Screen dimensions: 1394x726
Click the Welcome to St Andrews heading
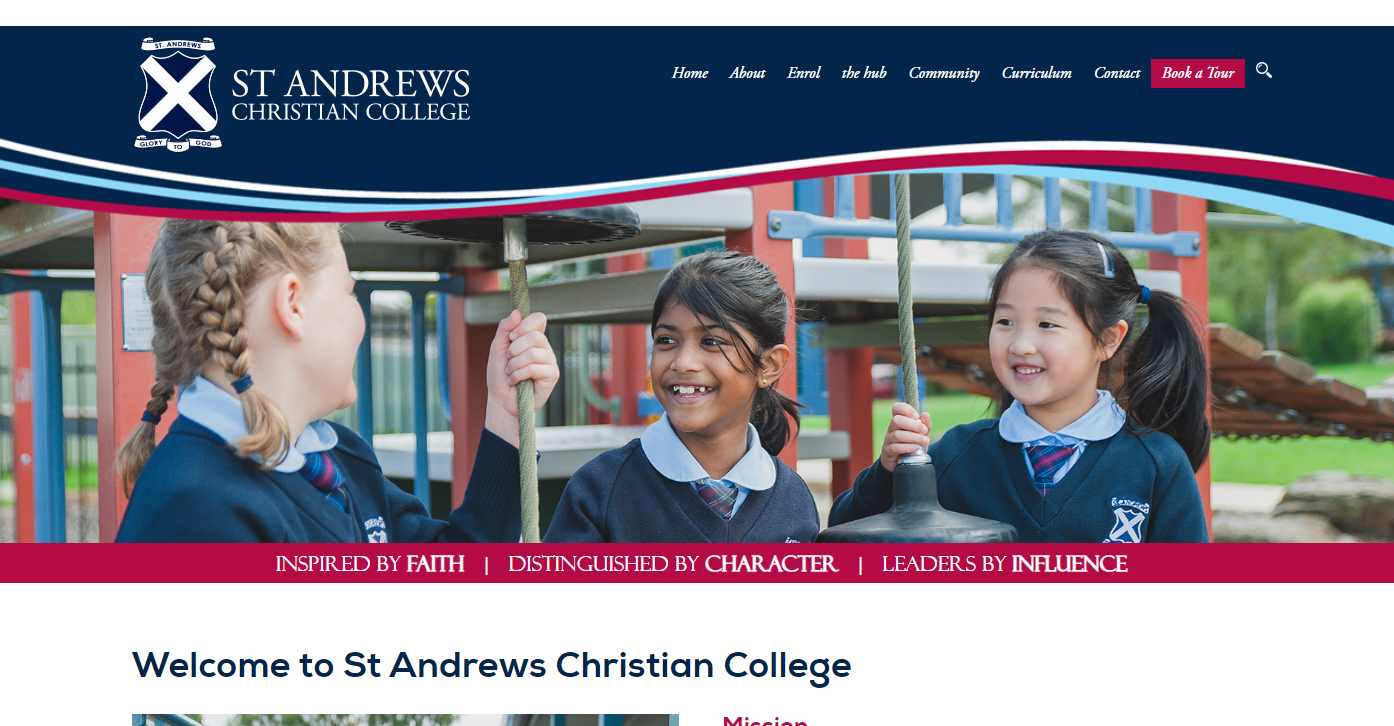click(x=492, y=665)
